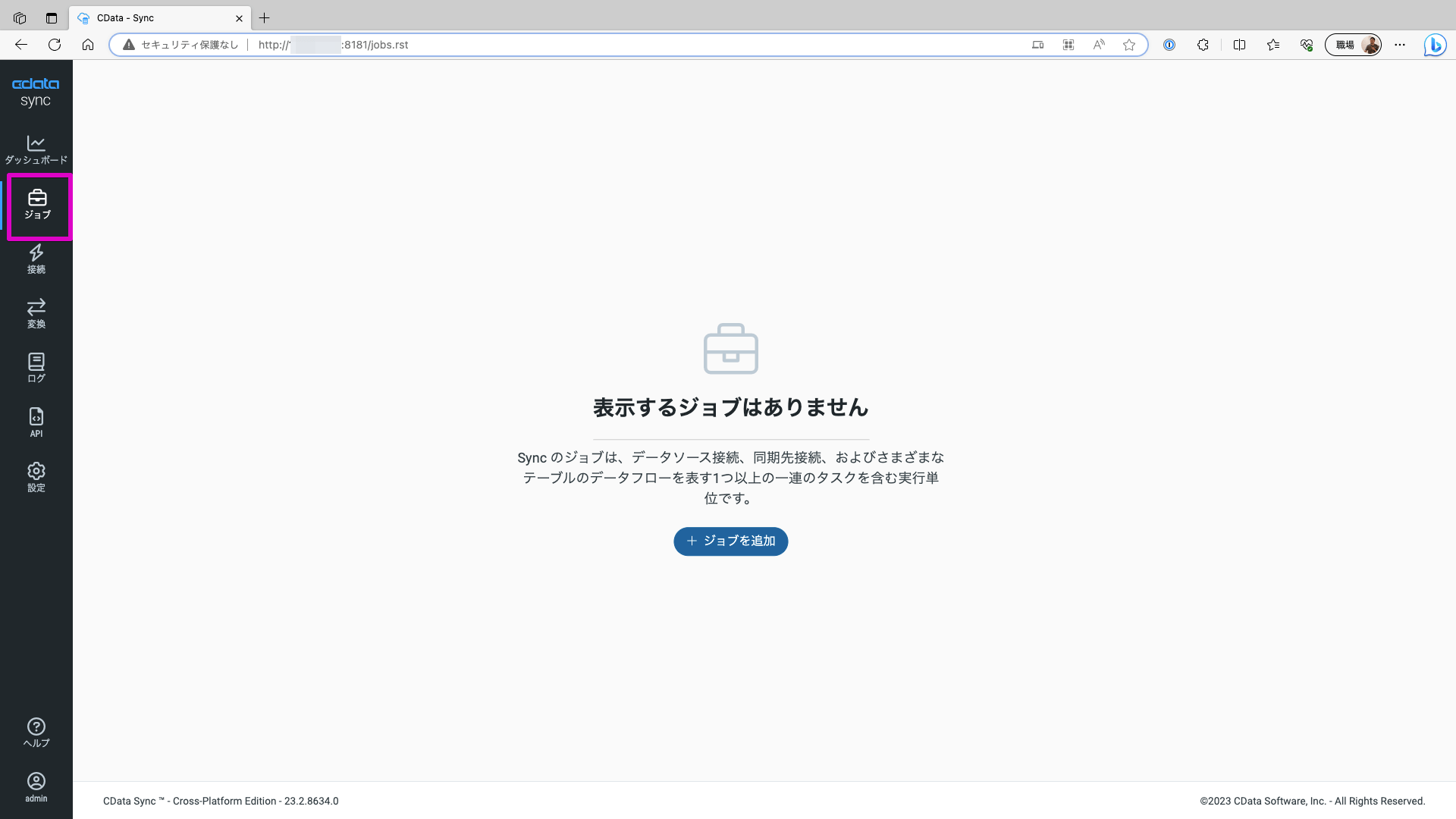Click the セキュリティ保護なし security warning
This screenshot has height=819, width=1456.
(x=180, y=45)
